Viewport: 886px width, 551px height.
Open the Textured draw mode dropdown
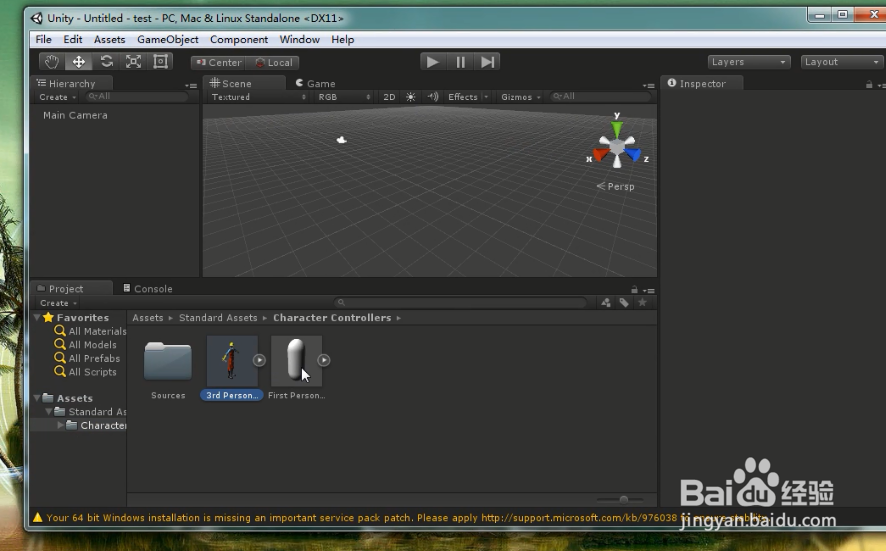(x=259, y=97)
